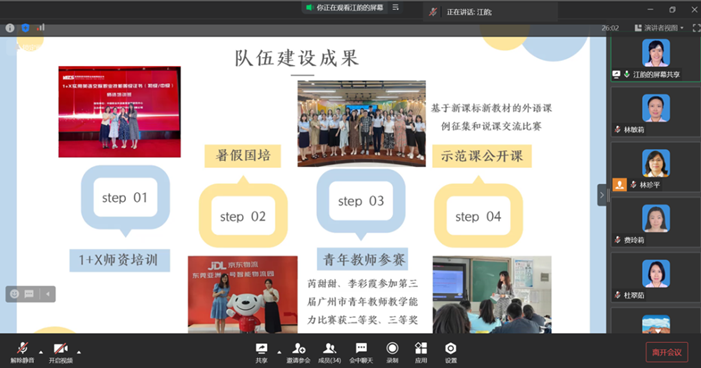Open the 会中聊天 chat panel

[x=361, y=352]
